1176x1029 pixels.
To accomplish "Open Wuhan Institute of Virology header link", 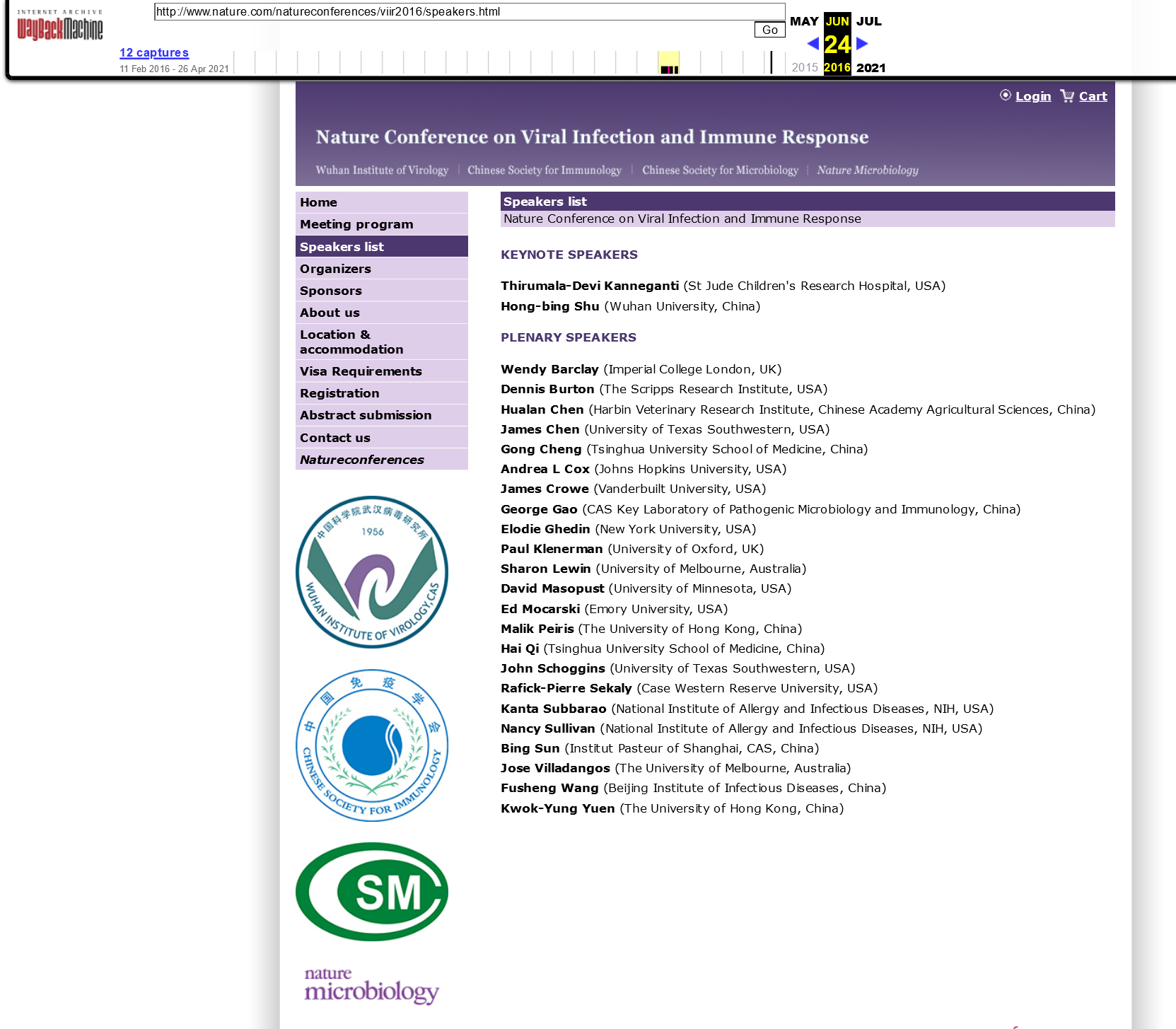I will click(x=382, y=170).
